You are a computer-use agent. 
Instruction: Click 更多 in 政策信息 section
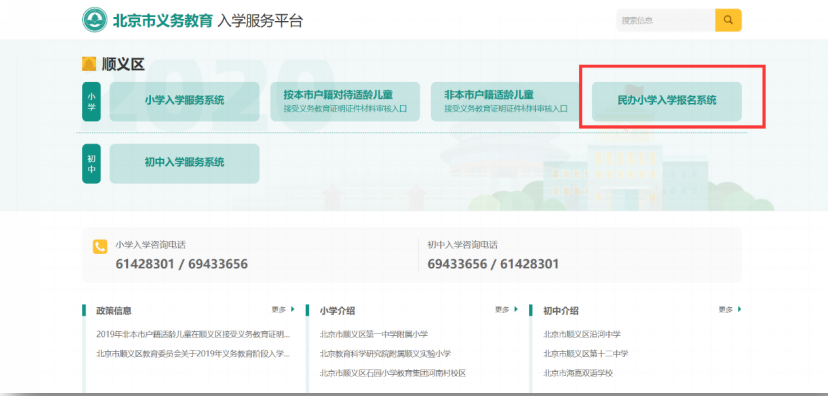(283, 309)
